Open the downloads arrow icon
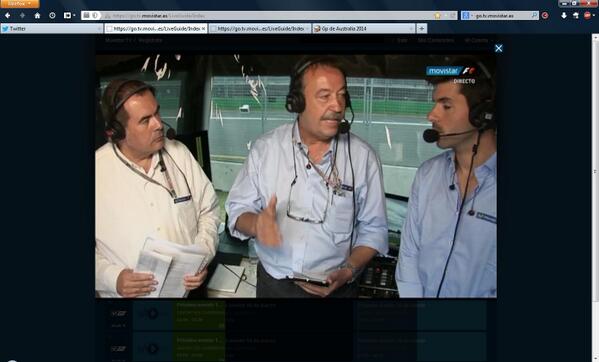Viewport: 599px width, 362px height. pyautogui.click(x=564, y=16)
